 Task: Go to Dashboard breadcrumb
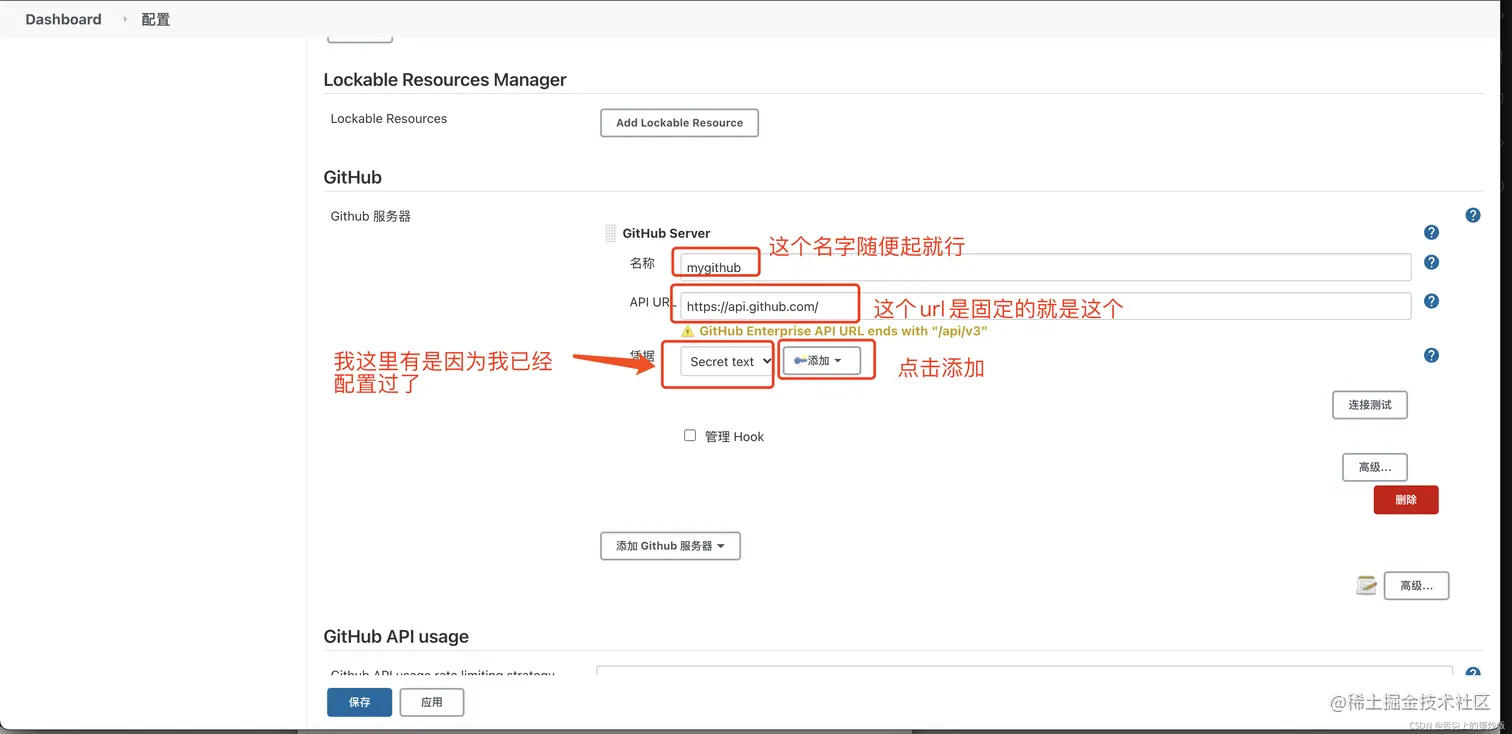click(63, 19)
